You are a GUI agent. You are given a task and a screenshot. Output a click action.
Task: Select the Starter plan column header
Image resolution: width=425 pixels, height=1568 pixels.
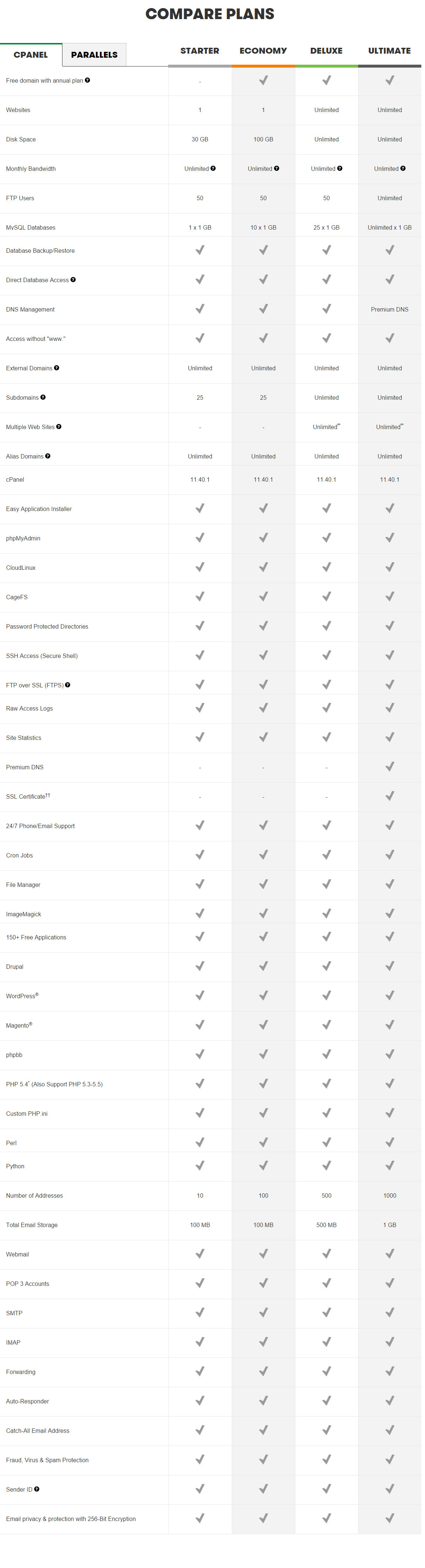pyautogui.click(x=200, y=51)
